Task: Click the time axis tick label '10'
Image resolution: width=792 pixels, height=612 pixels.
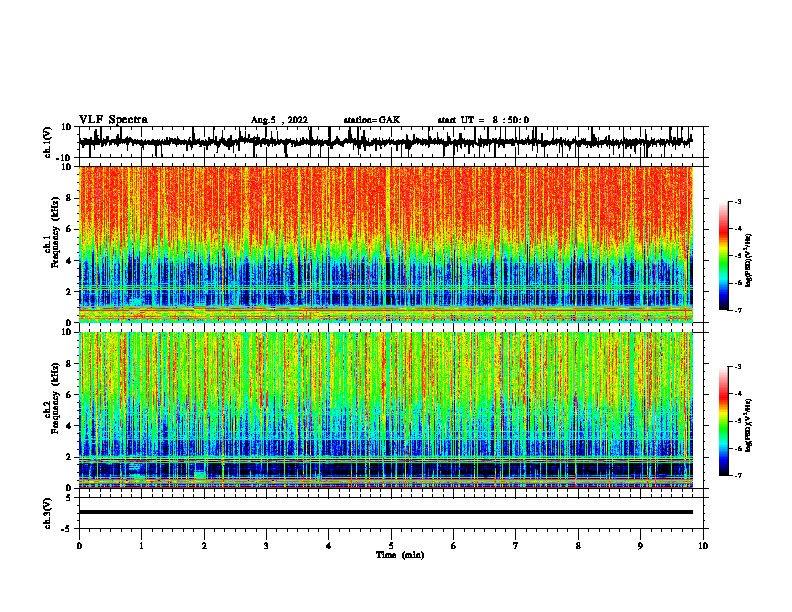Action: 703,546
